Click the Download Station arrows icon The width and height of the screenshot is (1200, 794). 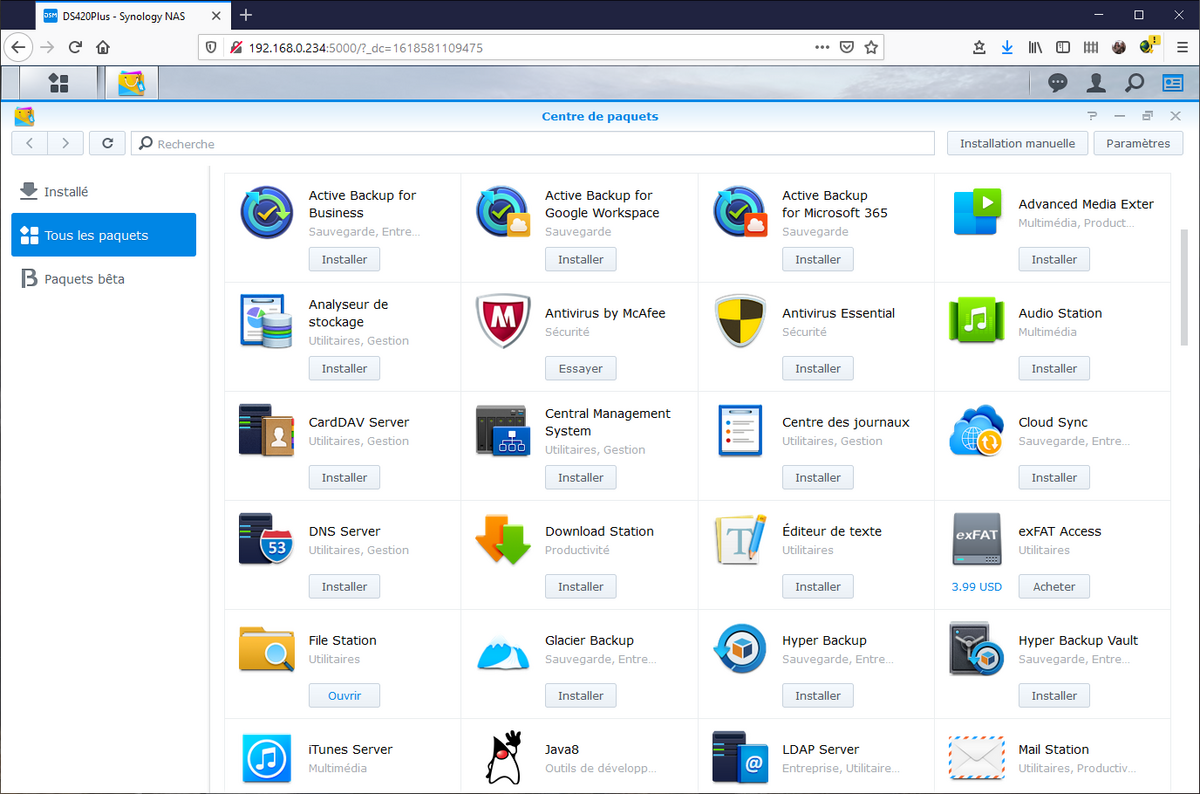point(502,539)
